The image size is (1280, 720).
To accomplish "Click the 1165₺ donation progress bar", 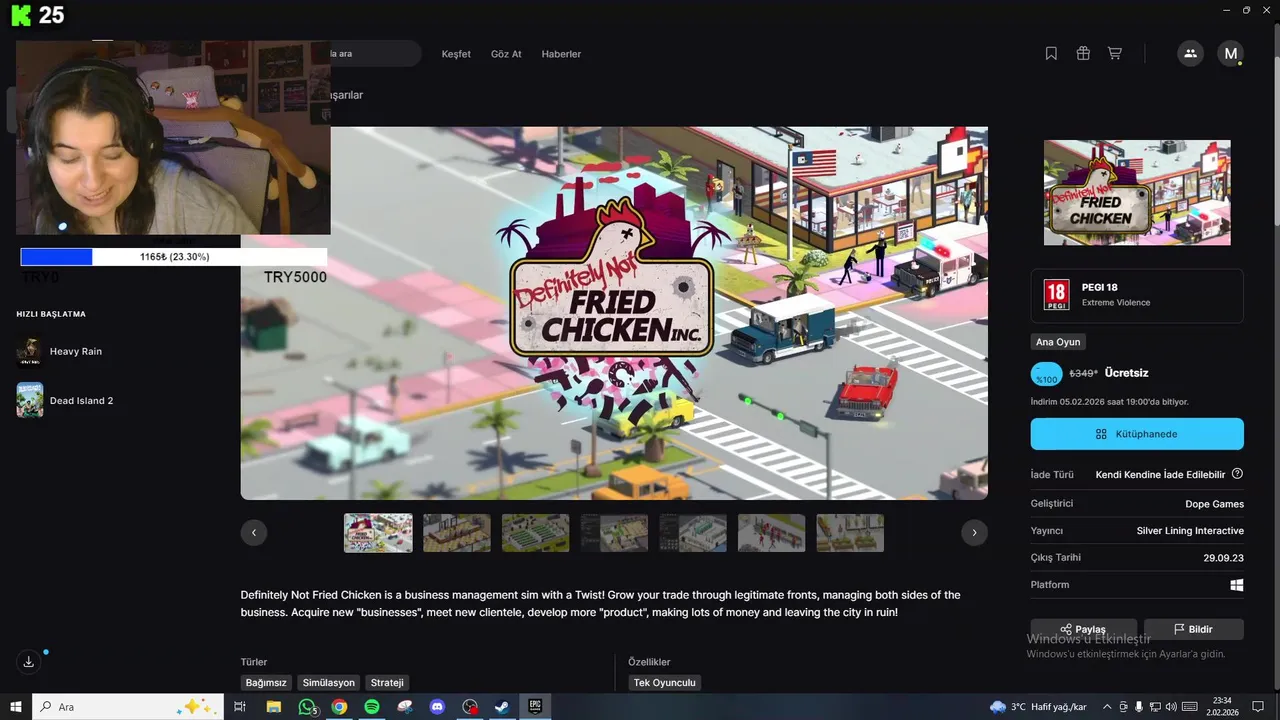I will coord(174,257).
